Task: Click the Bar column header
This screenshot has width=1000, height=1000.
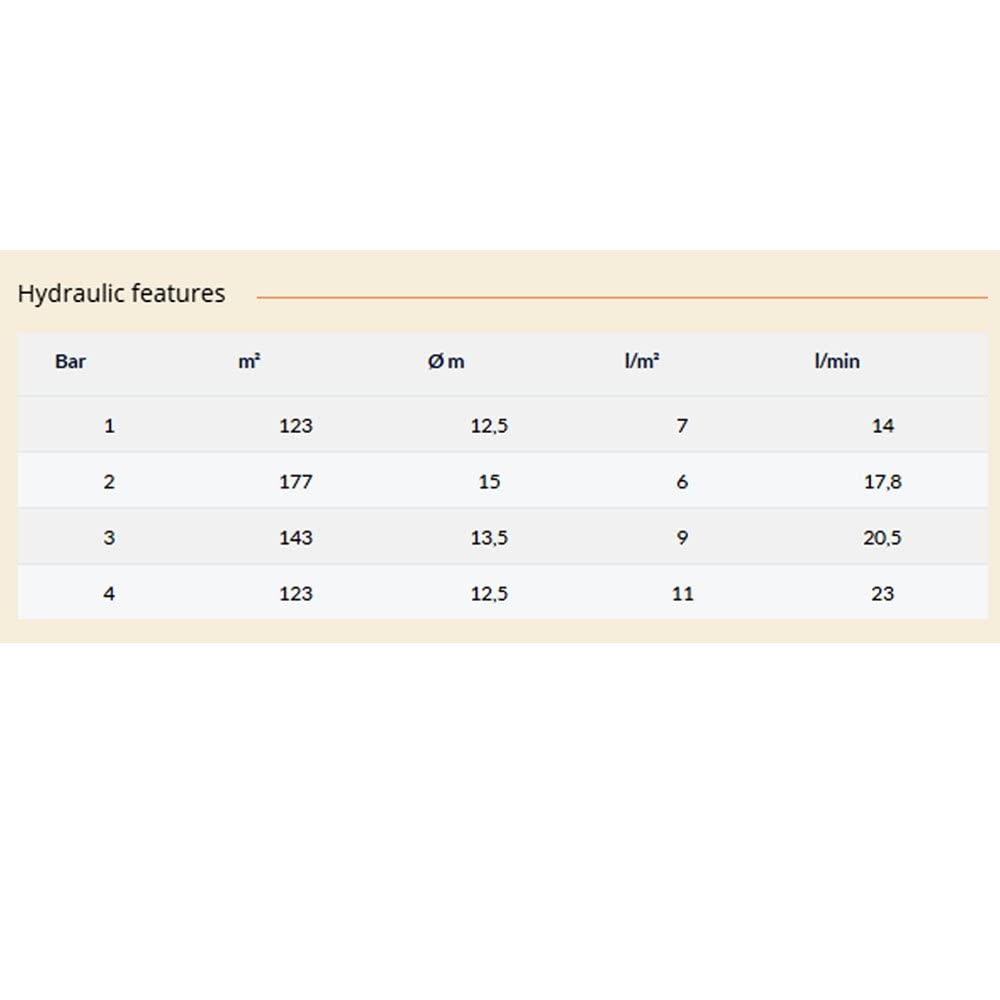Action: click(70, 362)
